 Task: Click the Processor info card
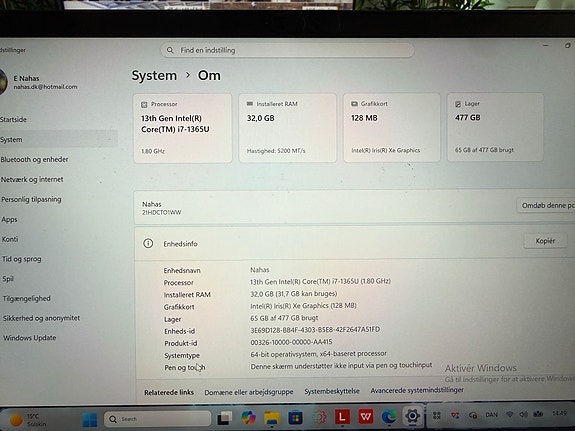pos(183,128)
